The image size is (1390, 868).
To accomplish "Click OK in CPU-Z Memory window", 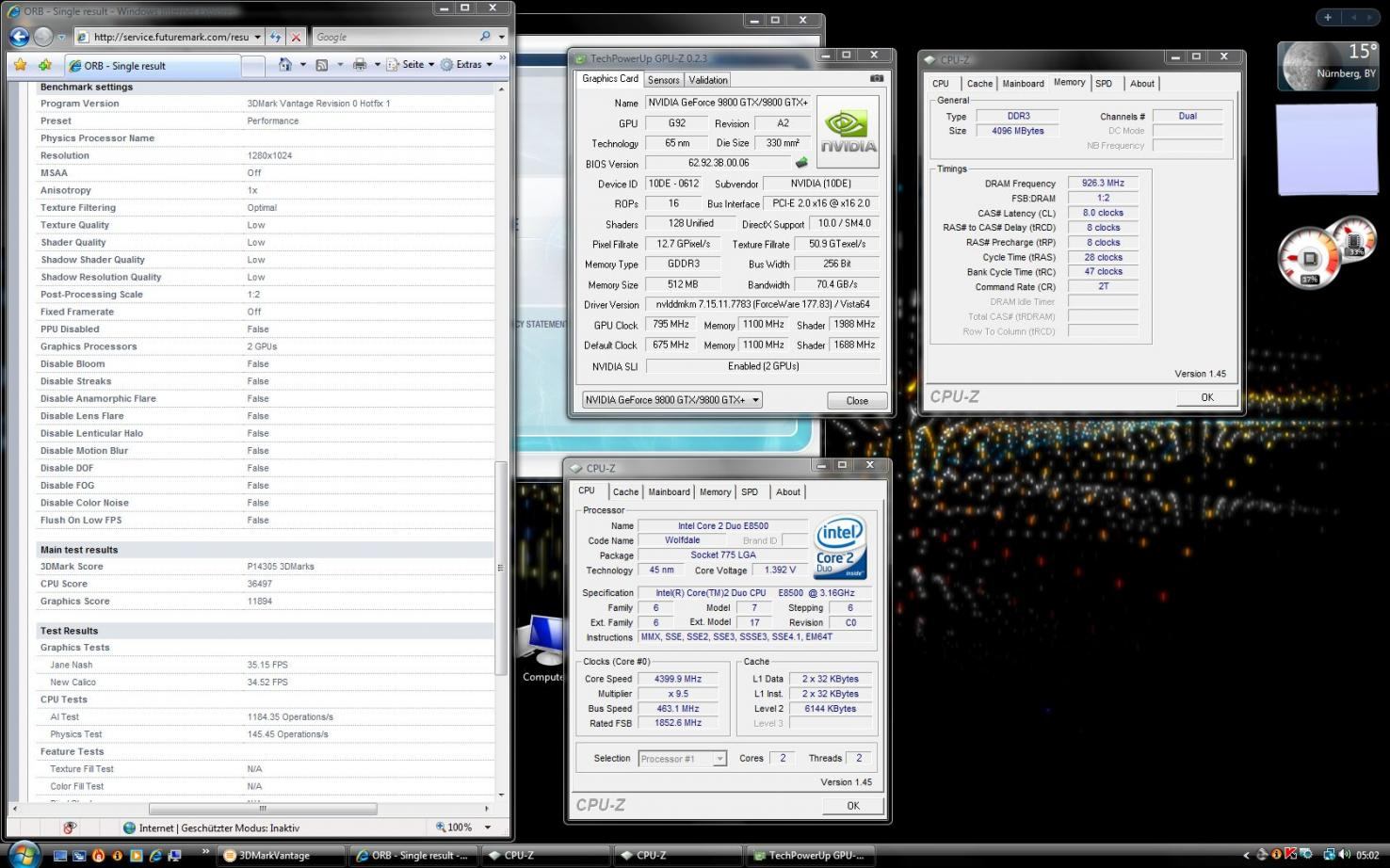I will coord(1207,397).
